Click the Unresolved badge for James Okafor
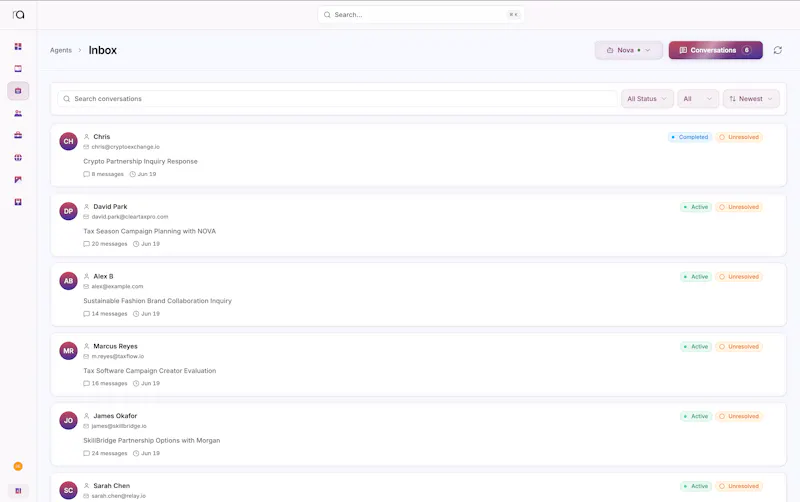 point(739,416)
